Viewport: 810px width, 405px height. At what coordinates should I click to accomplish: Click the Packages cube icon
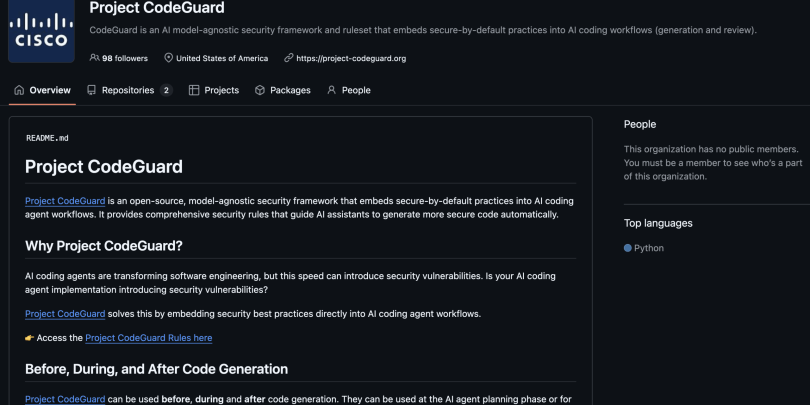tap(260, 90)
